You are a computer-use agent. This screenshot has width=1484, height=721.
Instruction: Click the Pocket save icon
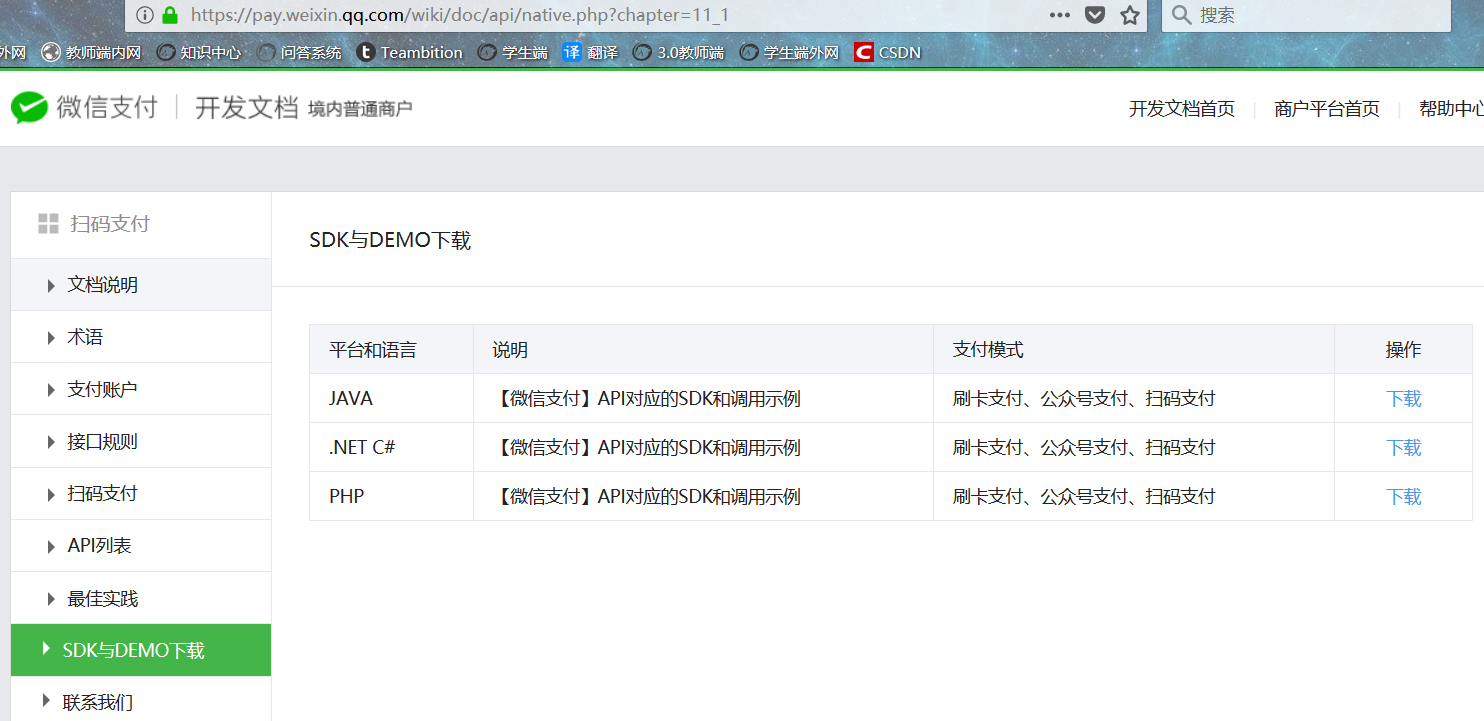[1096, 15]
